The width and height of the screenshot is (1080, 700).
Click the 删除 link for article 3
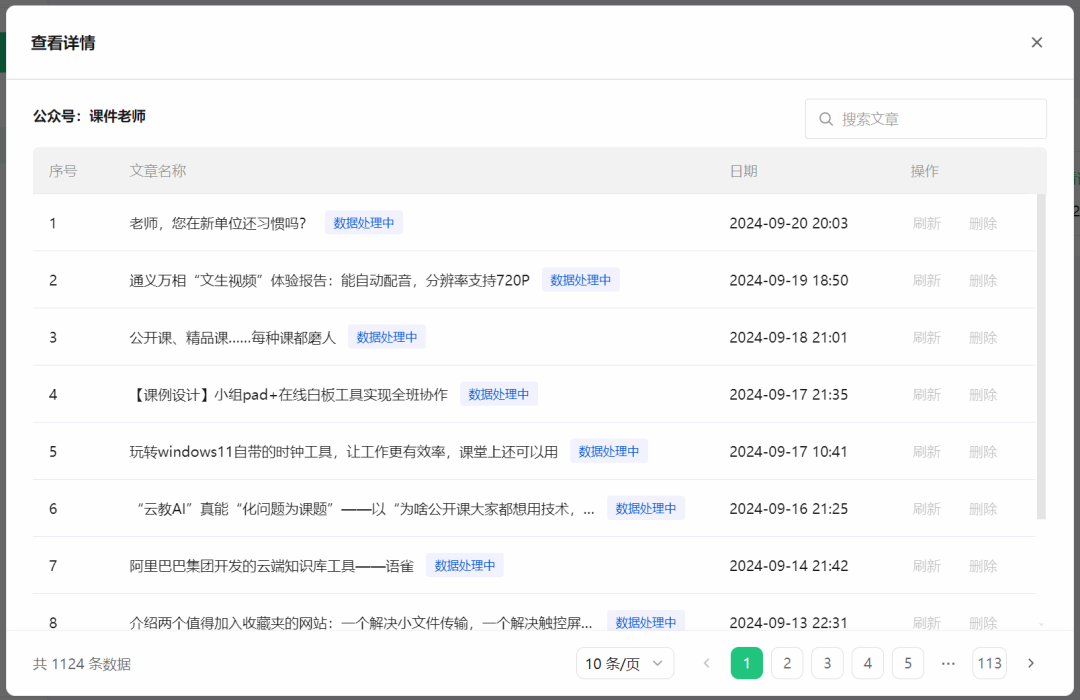click(x=983, y=336)
